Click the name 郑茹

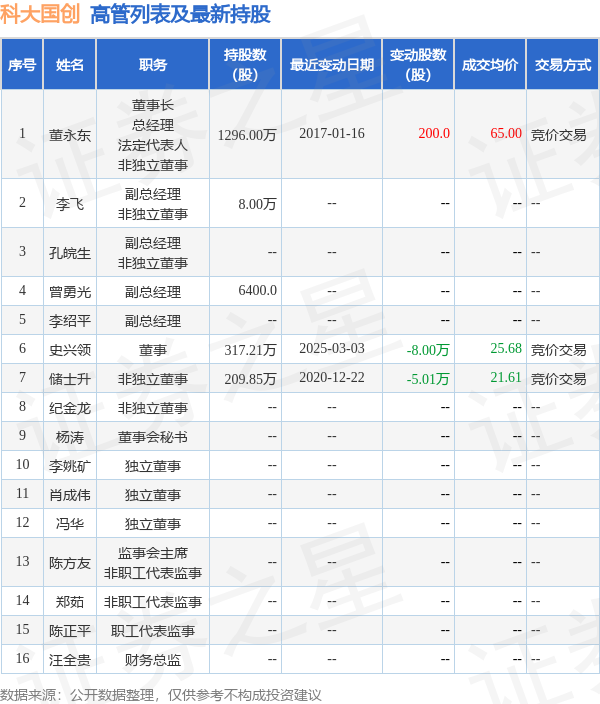[x=70, y=602]
